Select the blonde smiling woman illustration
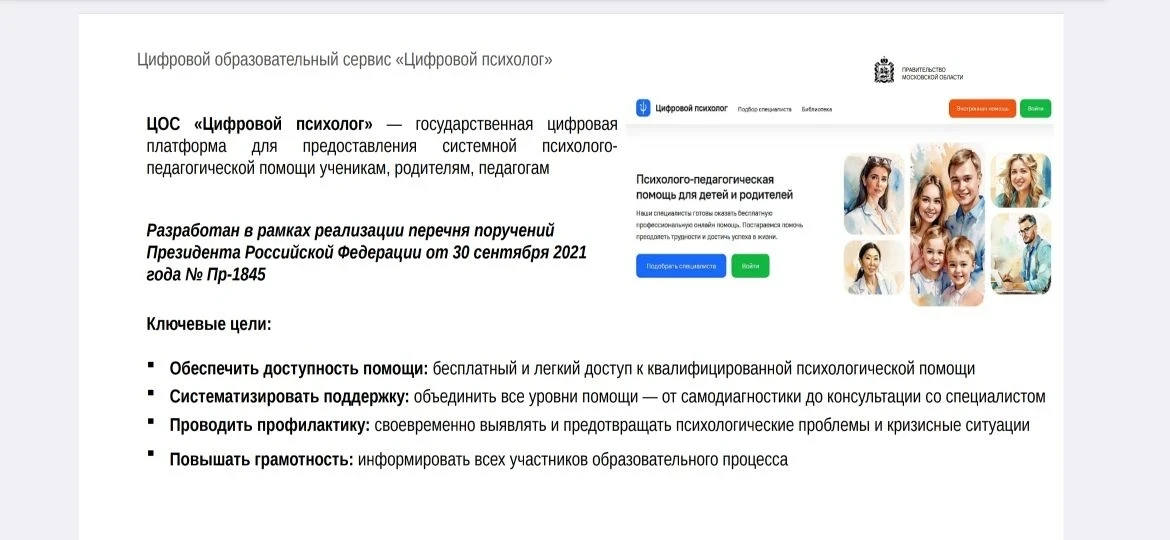Viewport: 1170px width, 540px height. (1021, 180)
